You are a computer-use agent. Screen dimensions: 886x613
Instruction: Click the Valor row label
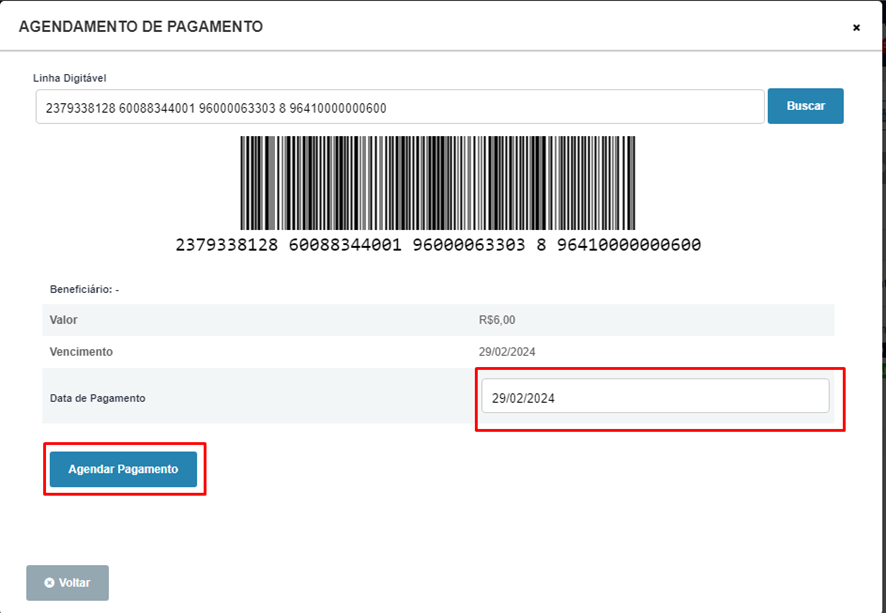coord(63,320)
